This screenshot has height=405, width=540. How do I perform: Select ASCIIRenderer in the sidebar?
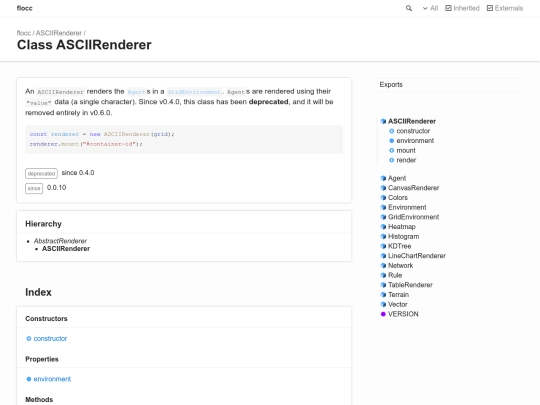coord(412,121)
